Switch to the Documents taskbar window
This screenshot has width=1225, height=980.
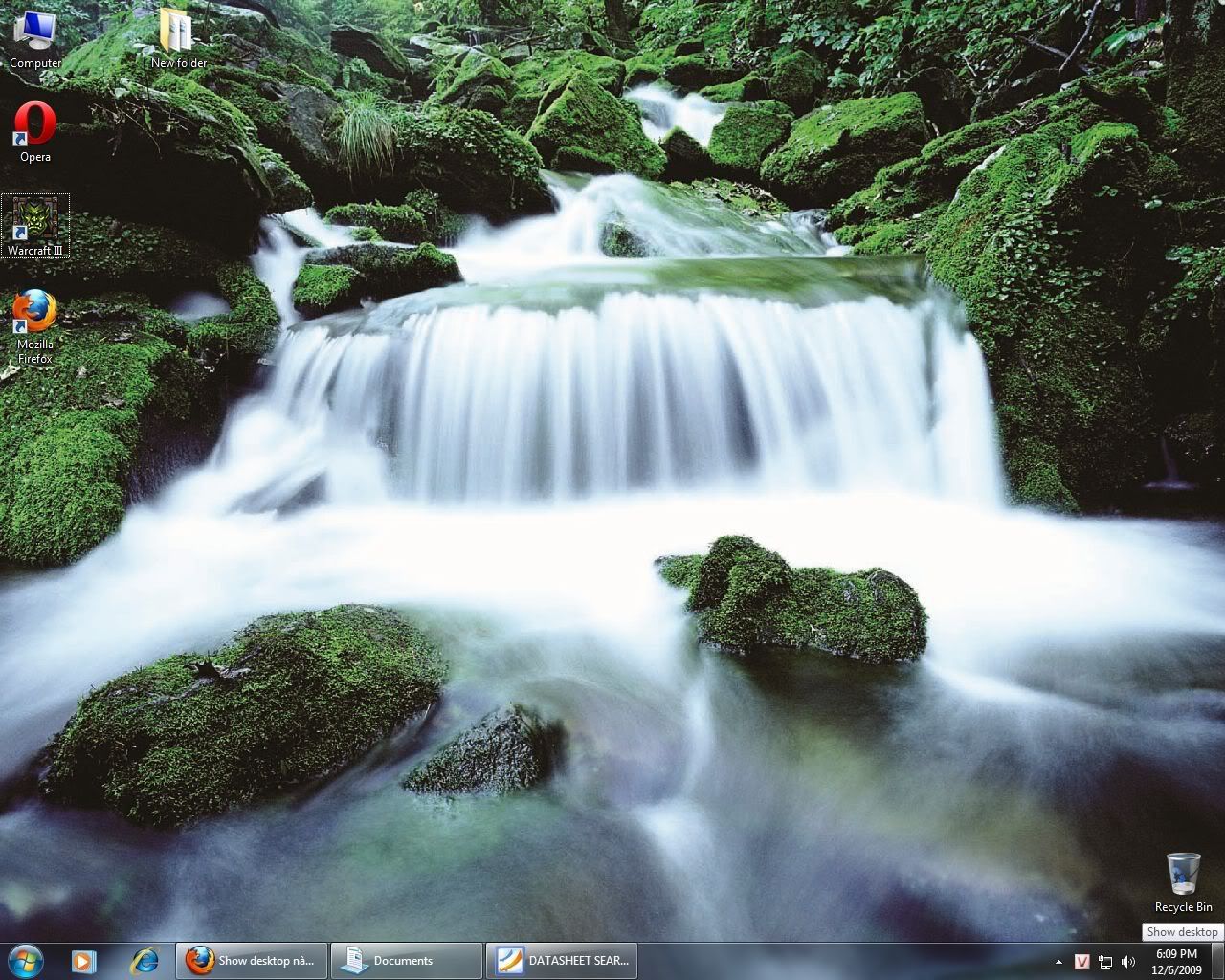point(407,960)
